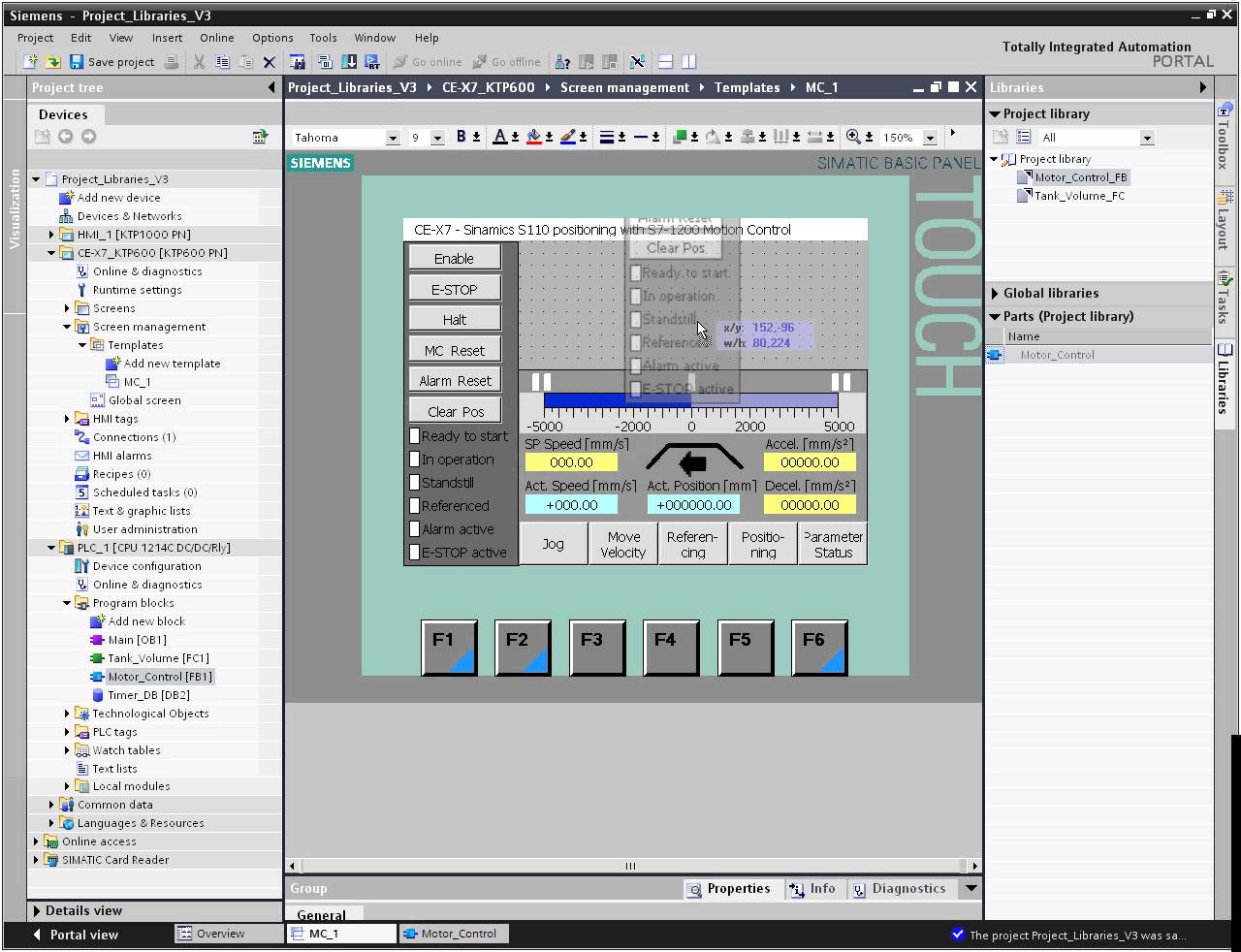Click the horizontal scrollbar of editor
This screenshot has height=952, width=1241.
631,866
